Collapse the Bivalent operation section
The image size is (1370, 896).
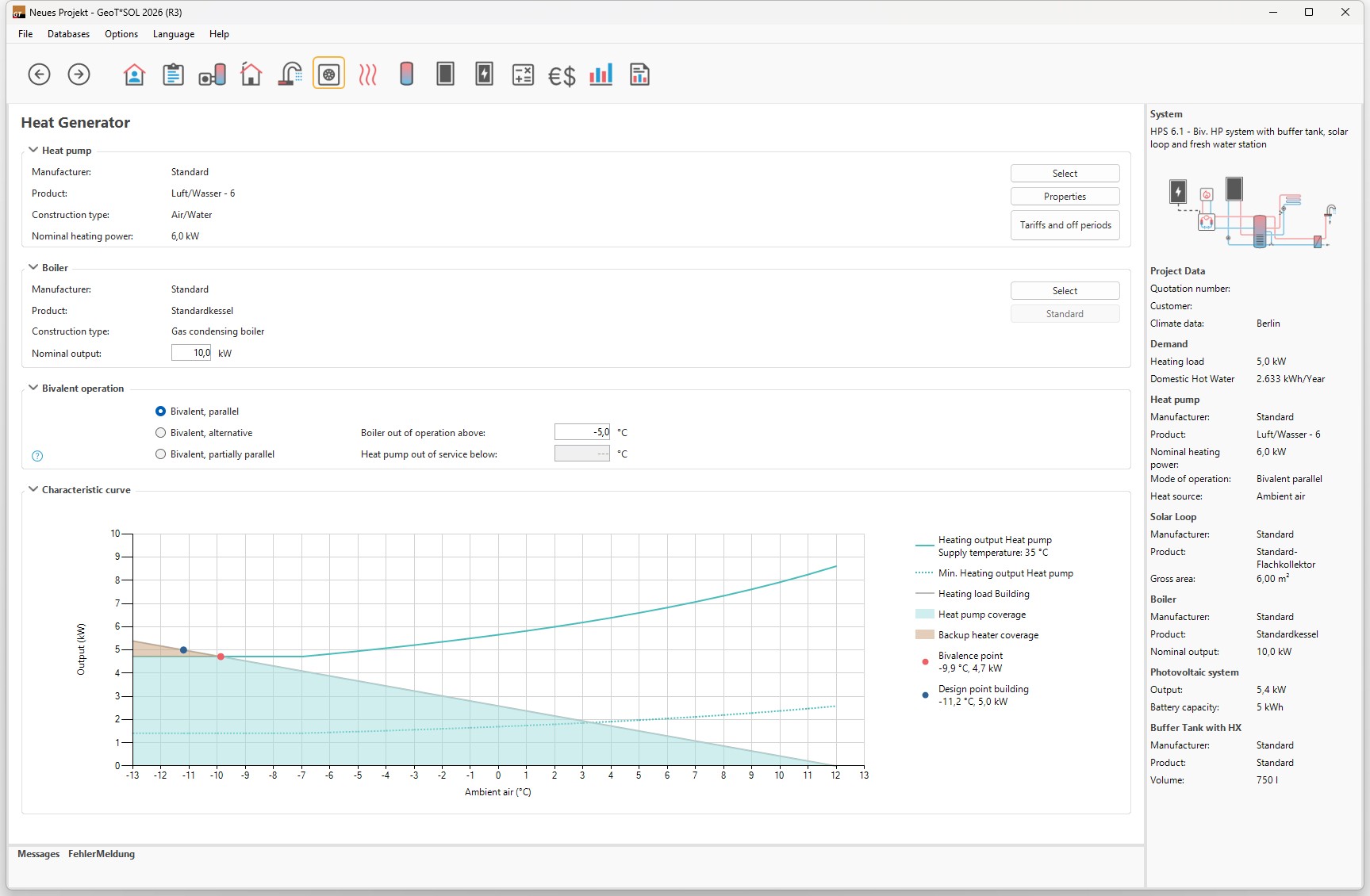pyautogui.click(x=33, y=388)
